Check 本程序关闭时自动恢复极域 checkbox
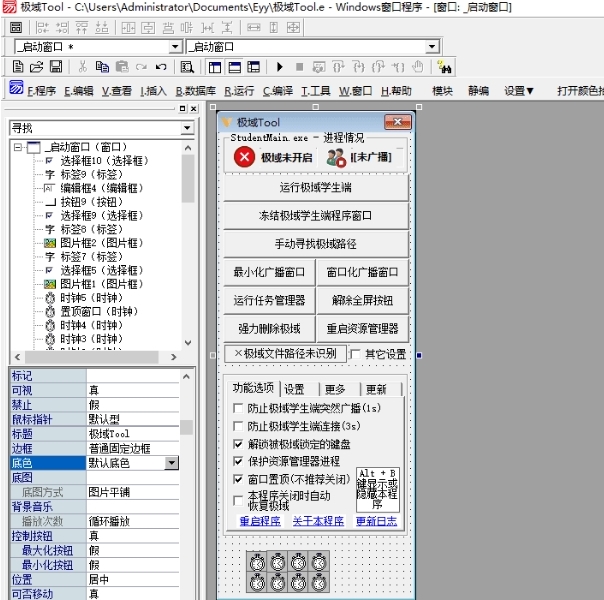This screenshot has width=604, height=600. pyautogui.click(x=238, y=500)
